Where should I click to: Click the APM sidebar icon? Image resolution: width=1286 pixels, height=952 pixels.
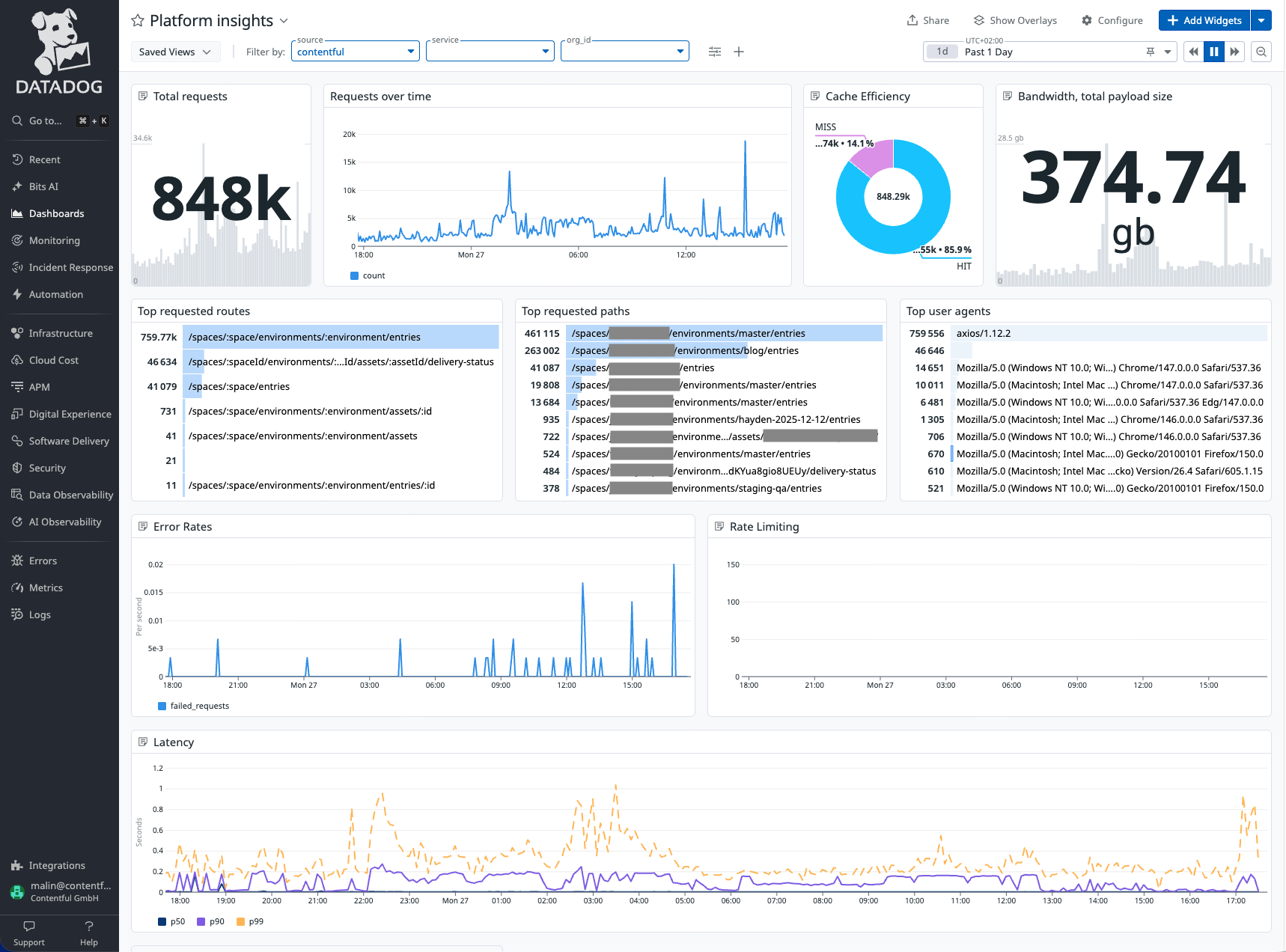point(17,387)
